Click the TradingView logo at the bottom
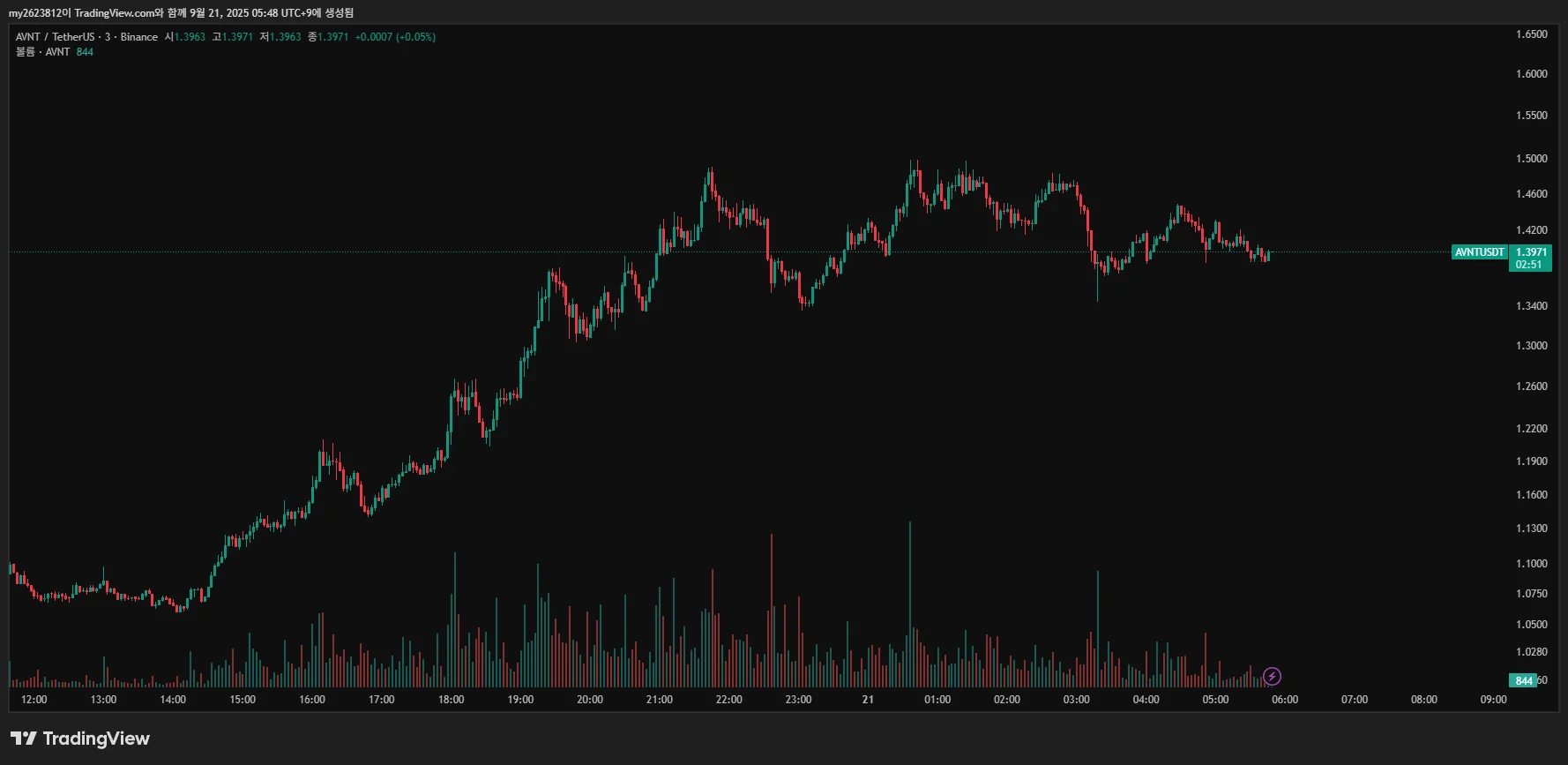Viewport: 1568px width, 765px height. coord(80,739)
